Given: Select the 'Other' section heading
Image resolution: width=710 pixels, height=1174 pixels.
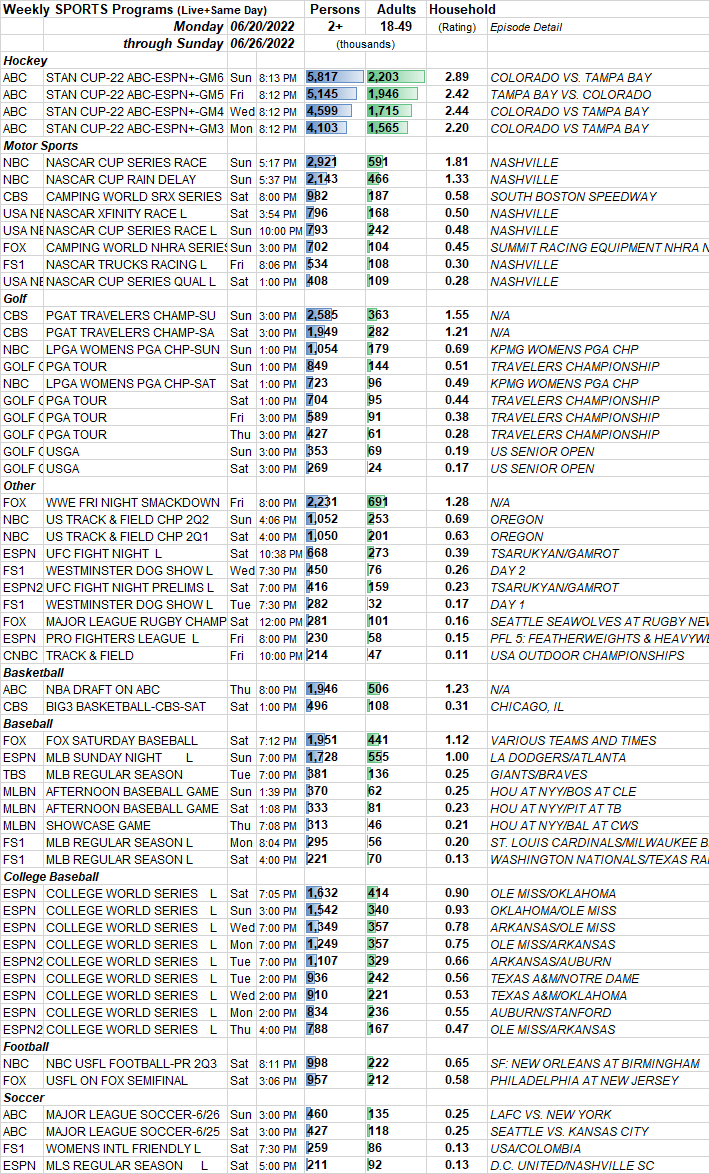Looking at the screenshot, I should [x=18, y=485].
